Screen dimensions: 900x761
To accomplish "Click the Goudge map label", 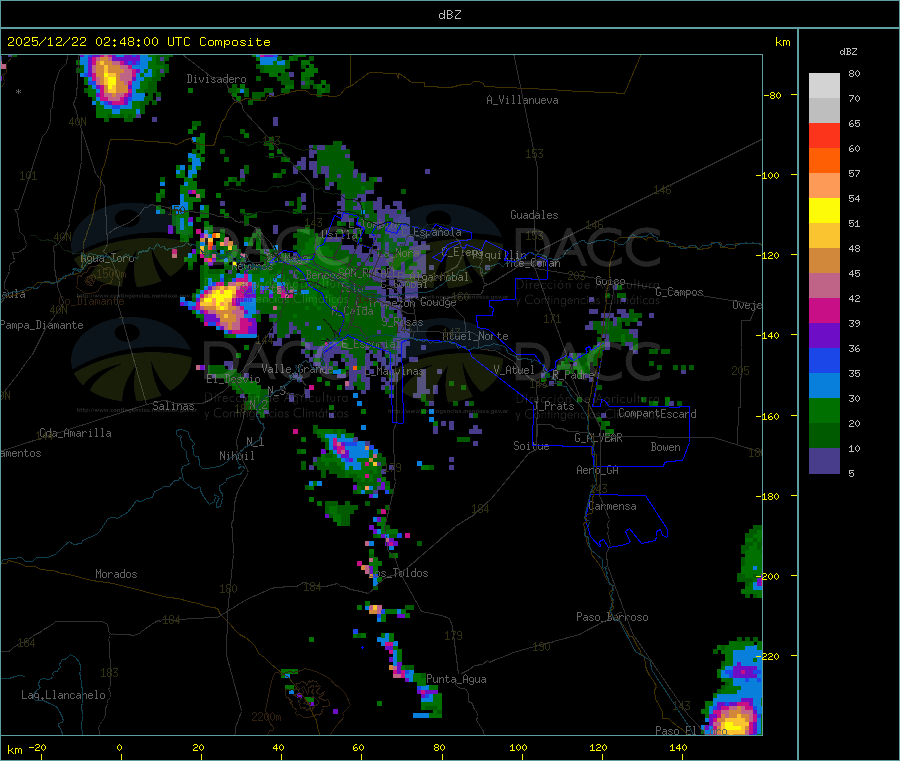I will [438, 302].
